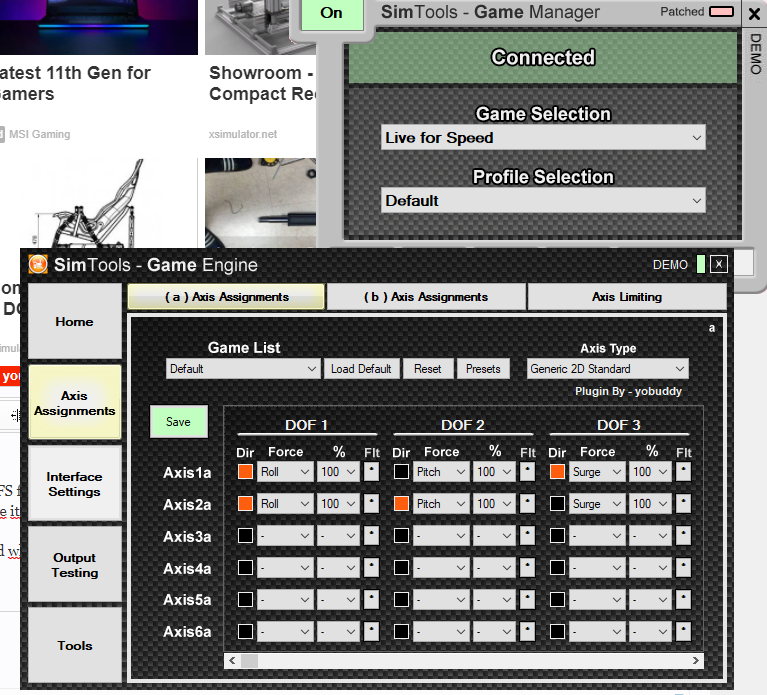Open the latest 11th Gen for gamers article

point(75,83)
